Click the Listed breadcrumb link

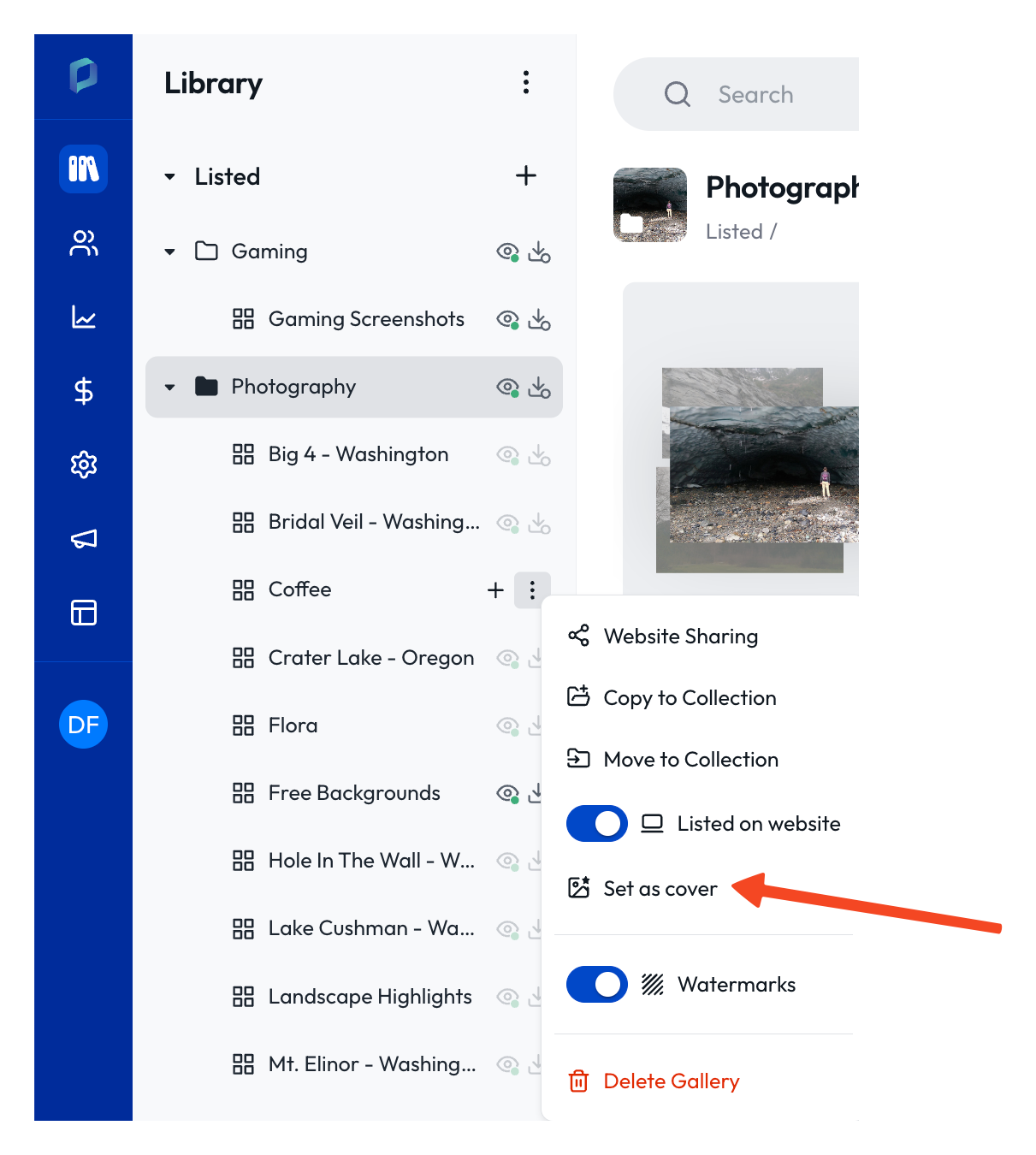[734, 232]
